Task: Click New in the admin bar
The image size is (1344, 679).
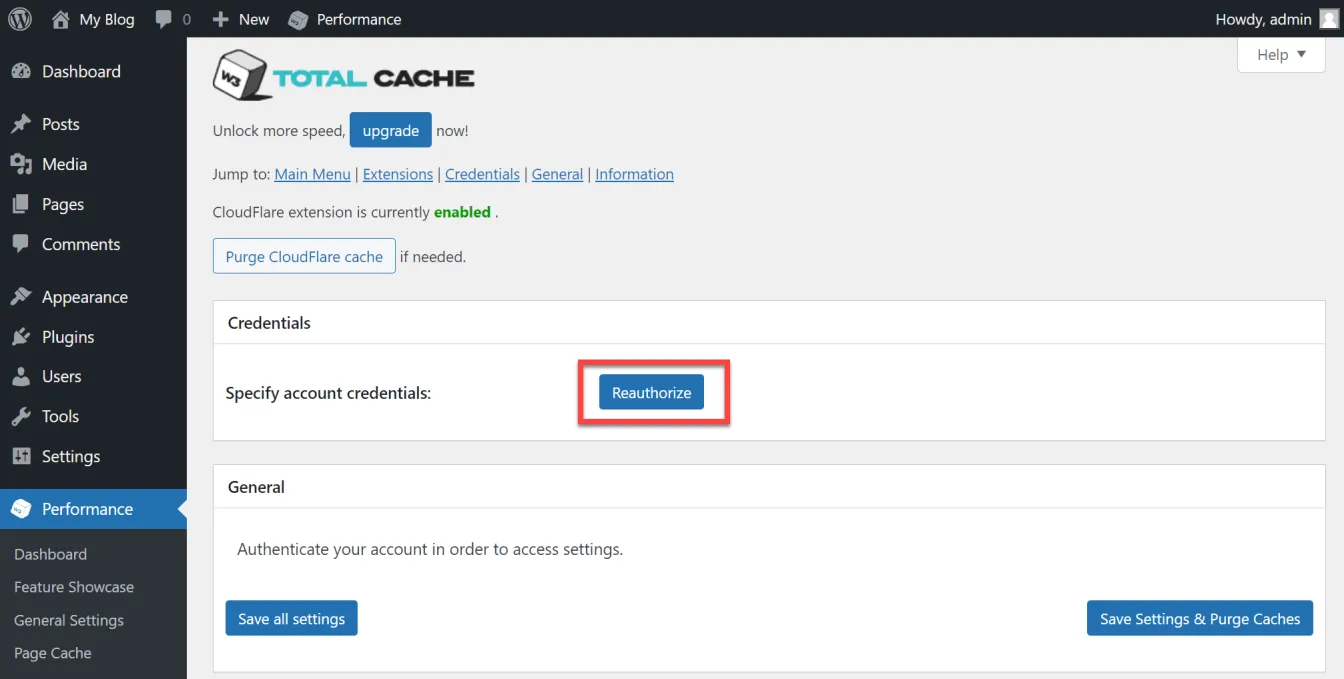Action: [x=254, y=19]
